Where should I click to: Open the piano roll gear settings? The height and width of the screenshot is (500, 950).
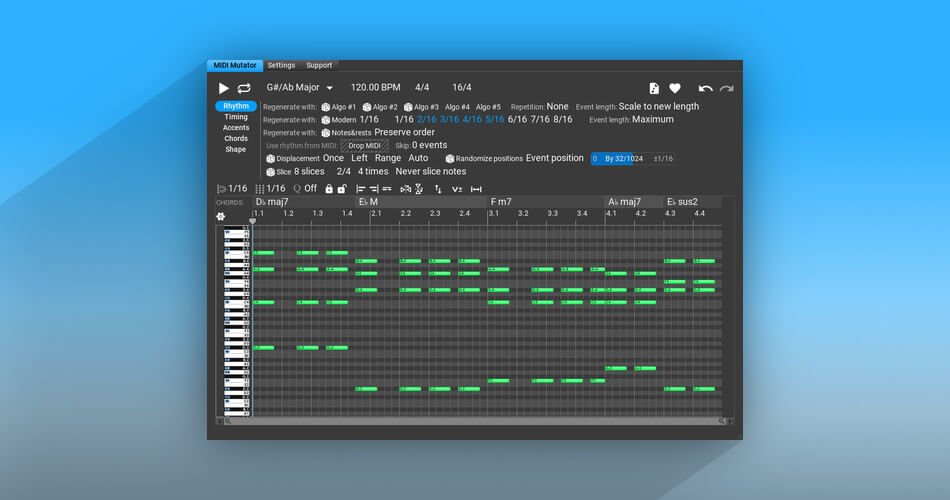click(221, 216)
